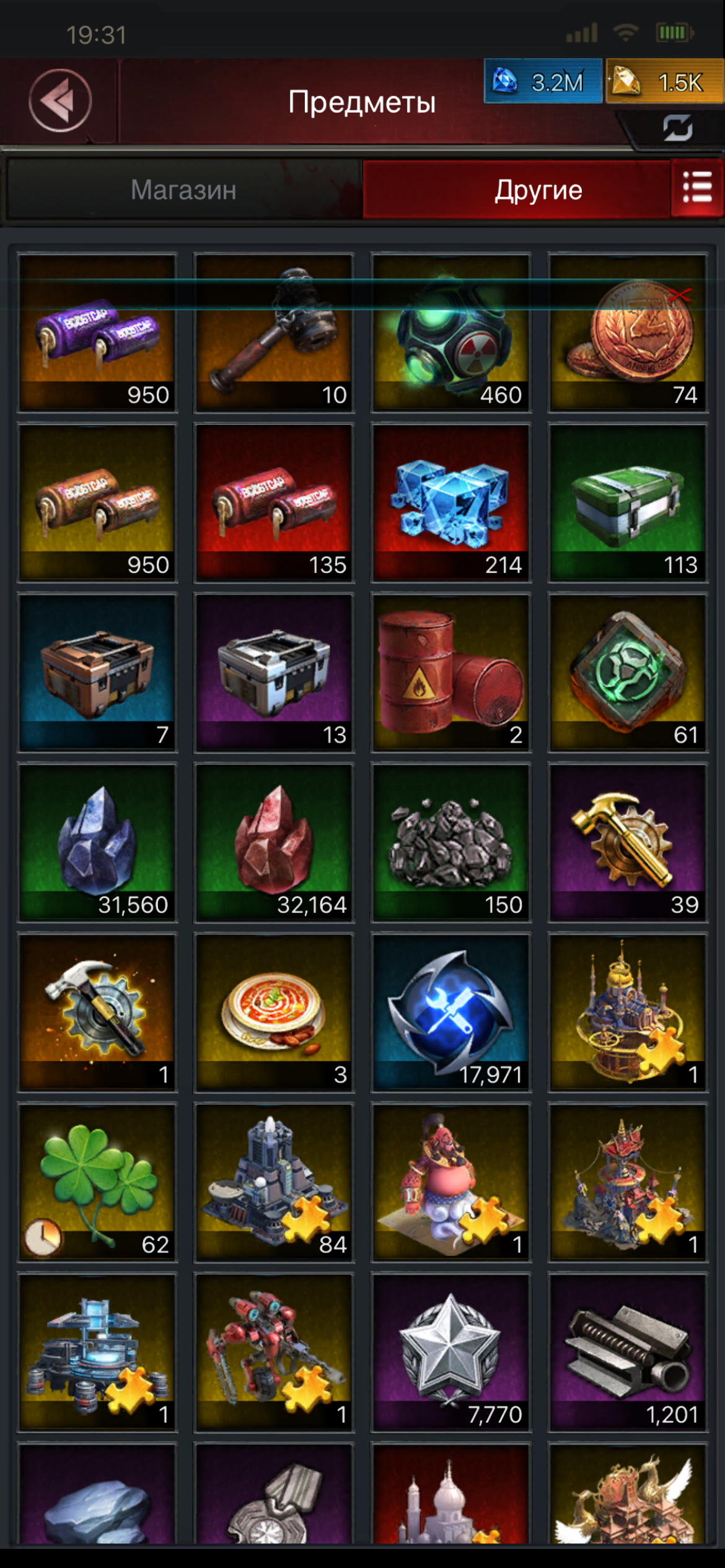This screenshot has height=1568, width=725.
Task: Click the refresh arrows icon
Action: pos(677,128)
